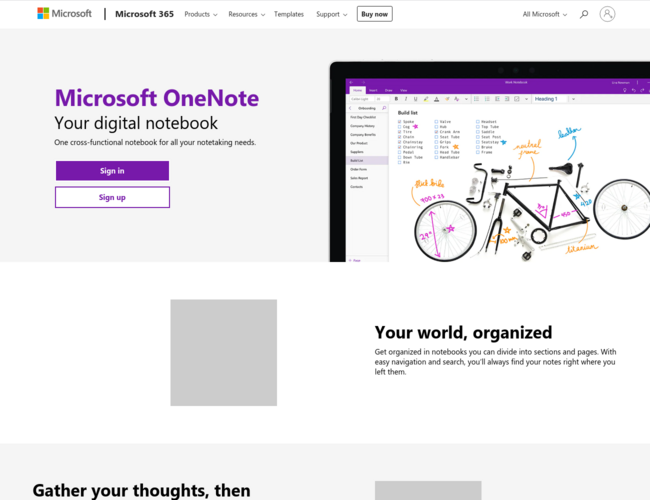Click the Buy now button
The image size is (650, 500).
374,14
